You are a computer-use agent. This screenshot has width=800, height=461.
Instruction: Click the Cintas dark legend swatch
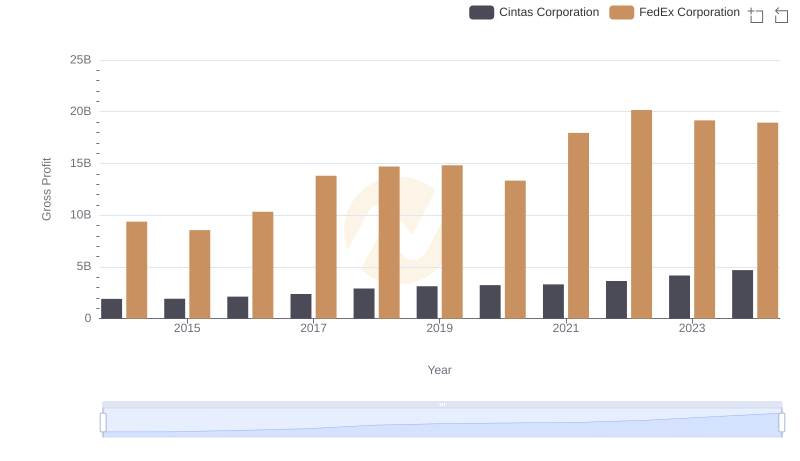pyautogui.click(x=482, y=12)
